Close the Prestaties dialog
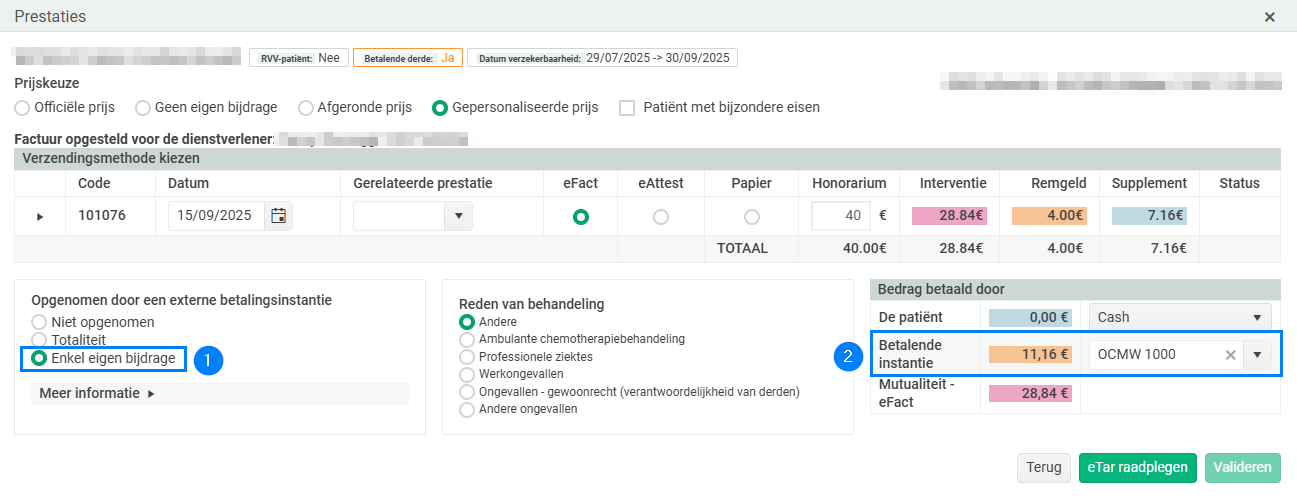Screen dimensions: 1297x499 click(x=1269, y=17)
